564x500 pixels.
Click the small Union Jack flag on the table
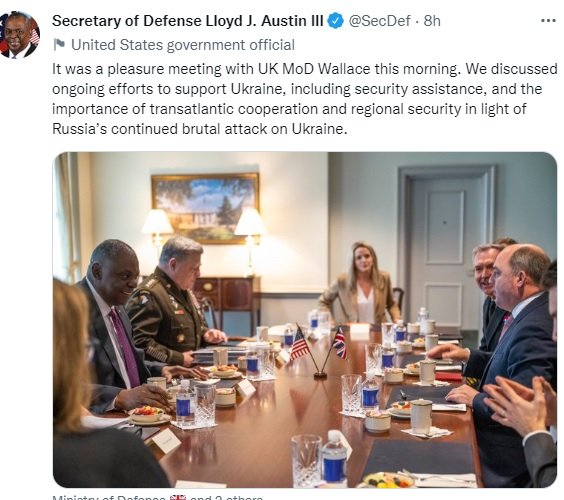pos(340,343)
